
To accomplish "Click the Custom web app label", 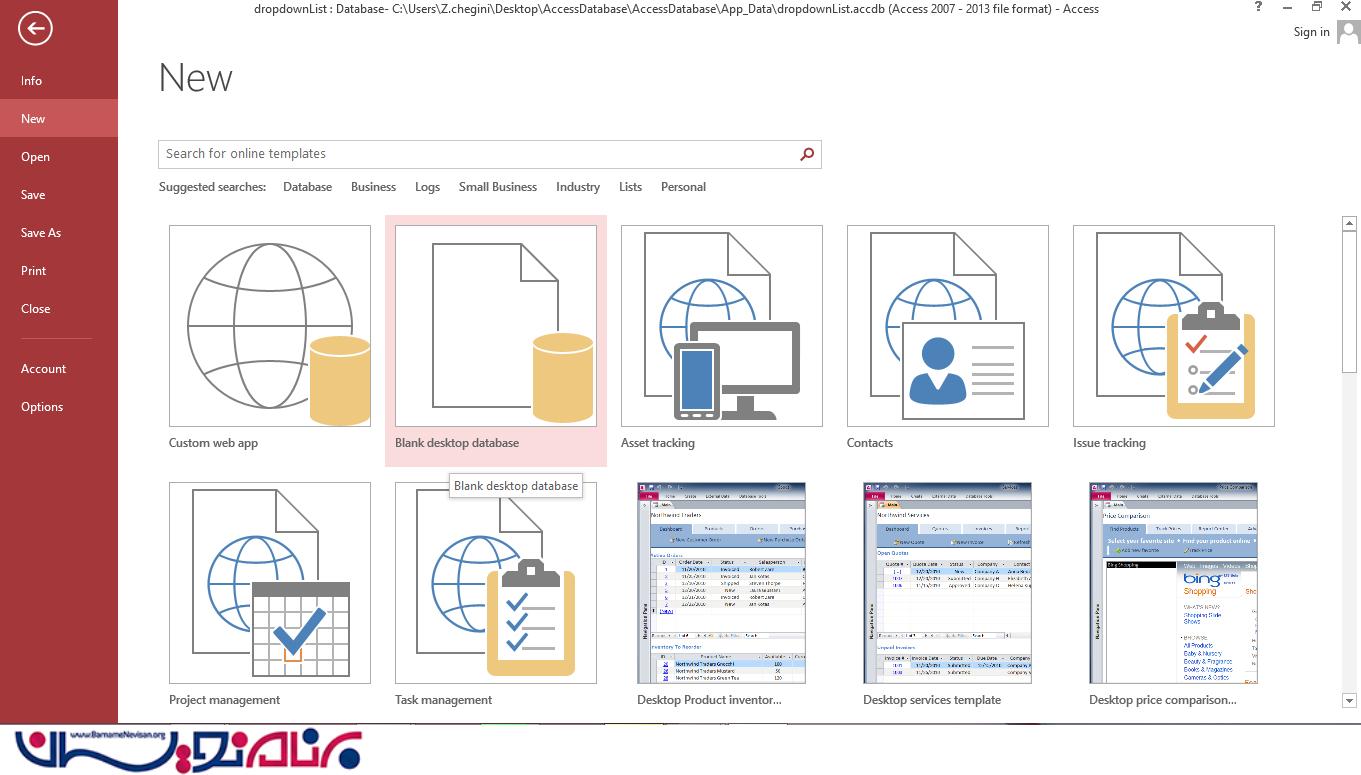I will pyautogui.click(x=213, y=443).
